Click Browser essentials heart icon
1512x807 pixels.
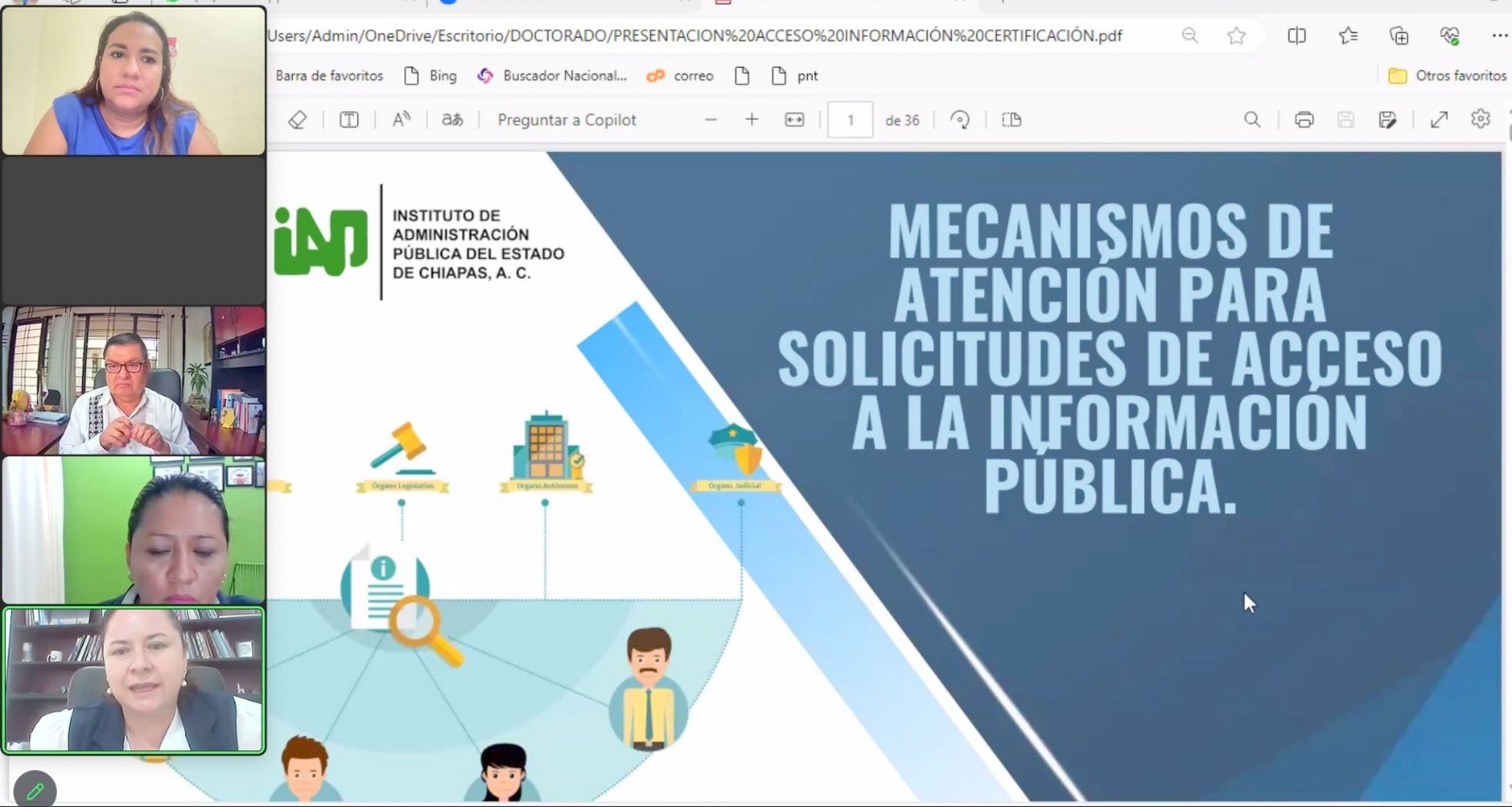tap(1450, 36)
